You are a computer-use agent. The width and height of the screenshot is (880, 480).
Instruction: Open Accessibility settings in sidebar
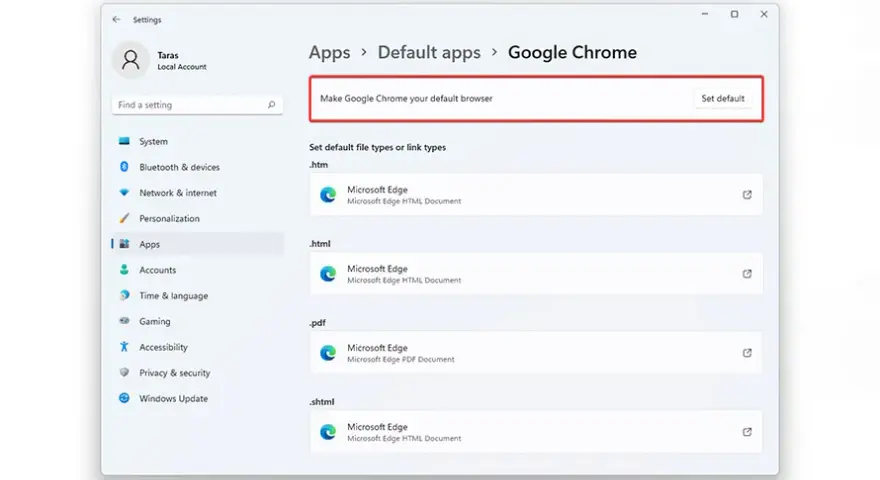pyautogui.click(x=198, y=347)
